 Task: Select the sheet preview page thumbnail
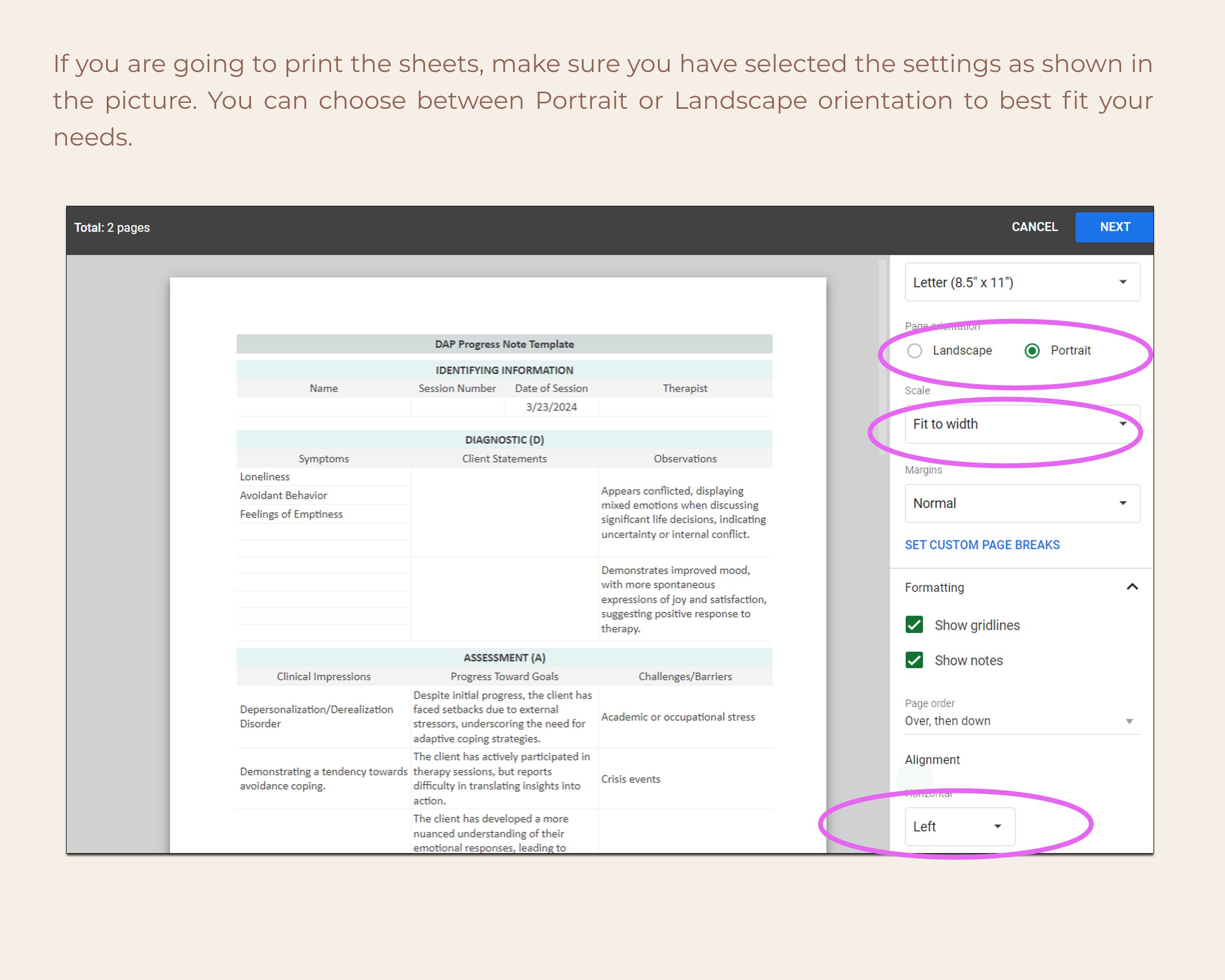(x=500, y=563)
